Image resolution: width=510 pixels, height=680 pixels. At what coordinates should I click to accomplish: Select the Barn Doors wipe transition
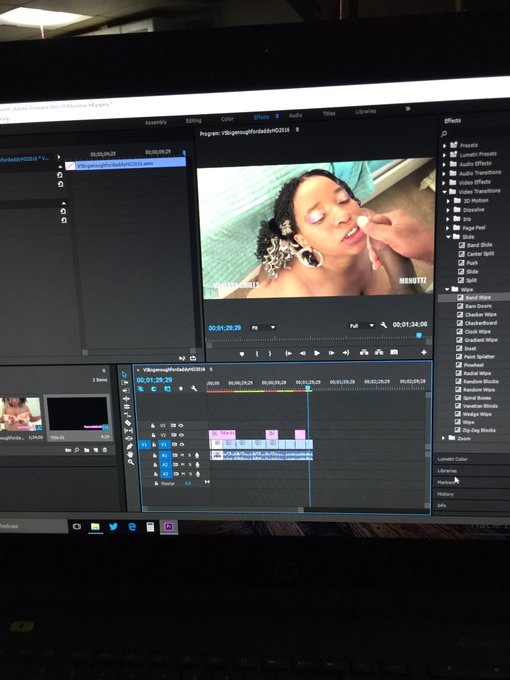tap(478, 306)
